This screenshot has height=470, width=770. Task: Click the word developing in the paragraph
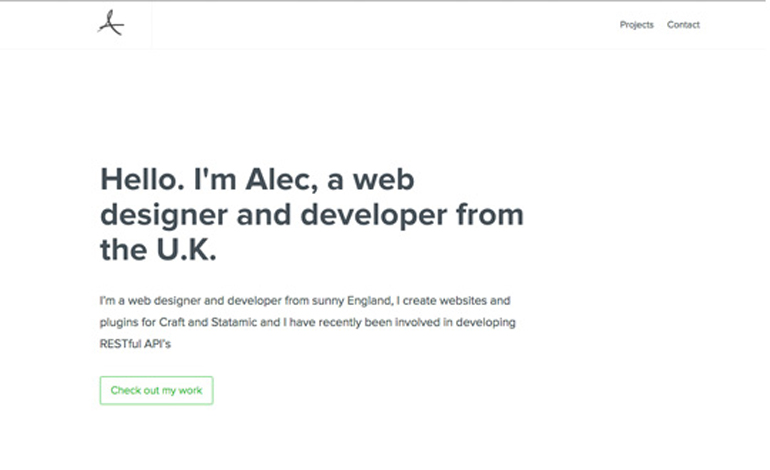[x=486, y=323]
